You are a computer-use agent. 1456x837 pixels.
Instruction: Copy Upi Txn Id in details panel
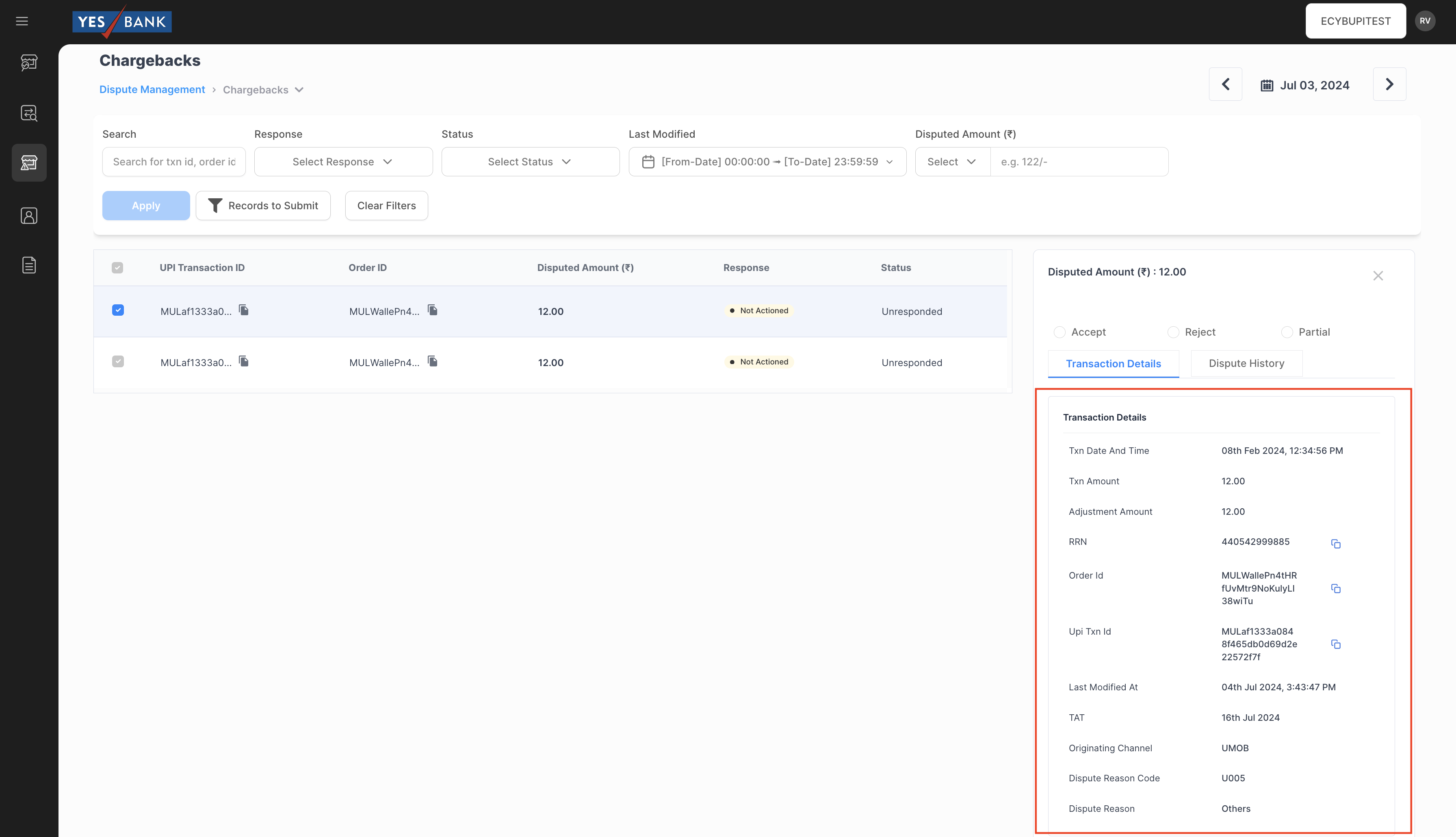pos(1335,644)
